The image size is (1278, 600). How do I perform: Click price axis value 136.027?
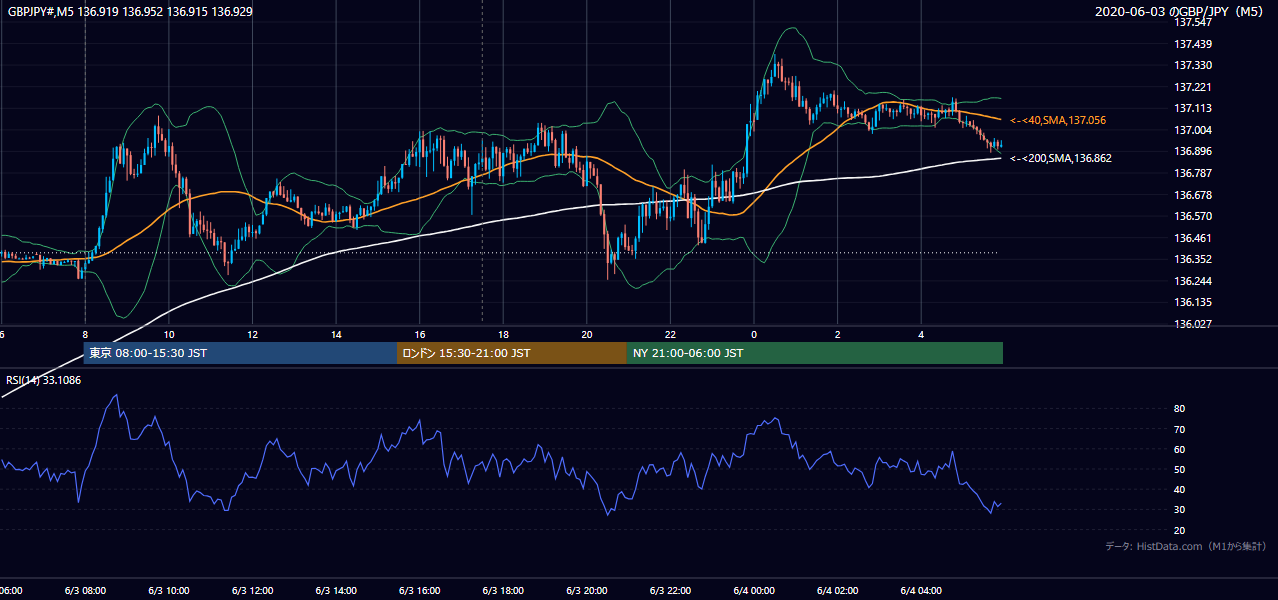tap(1193, 324)
